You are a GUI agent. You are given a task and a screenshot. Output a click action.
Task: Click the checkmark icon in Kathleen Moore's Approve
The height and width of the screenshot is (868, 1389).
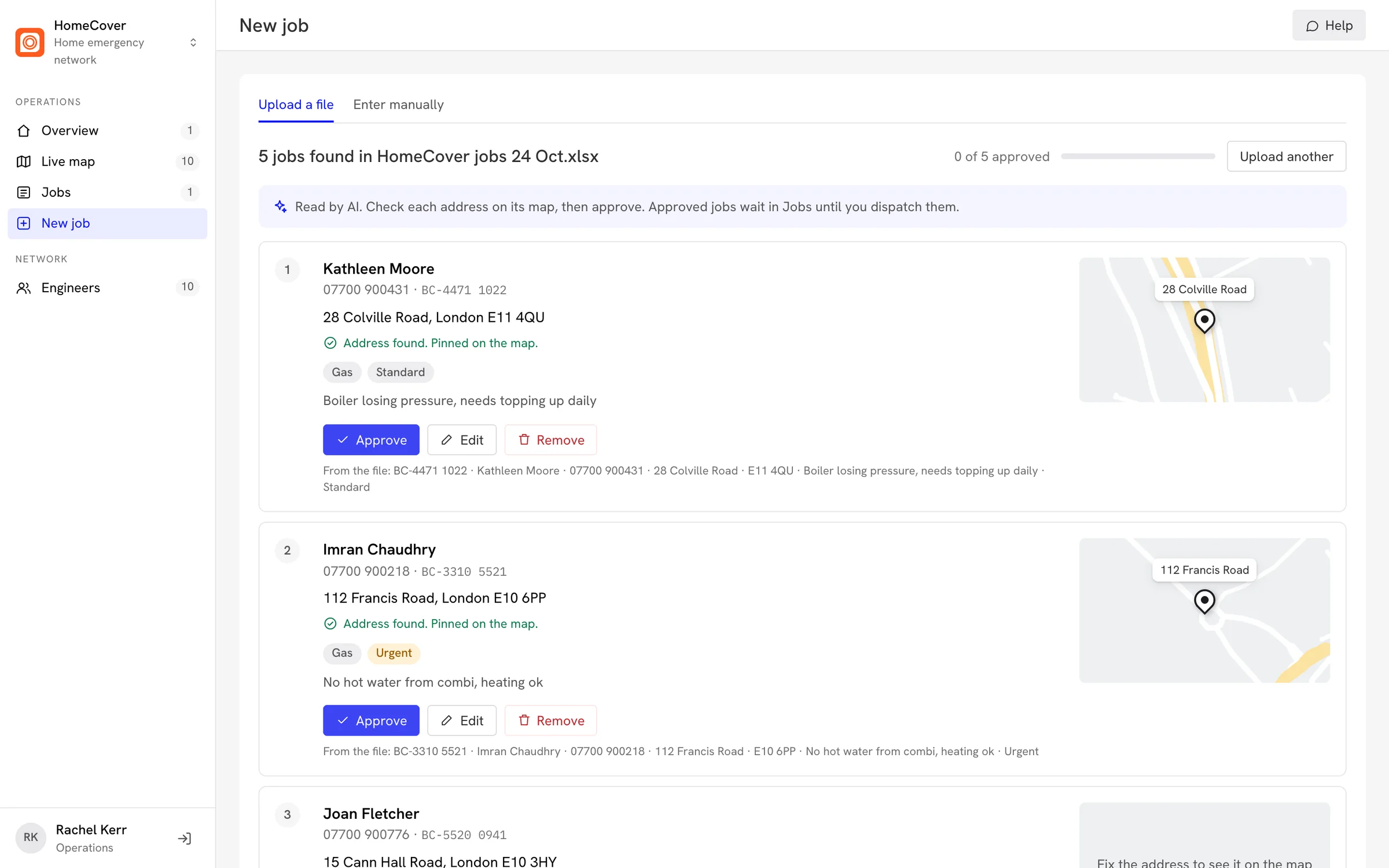pyautogui.click(x=343, y=440)
